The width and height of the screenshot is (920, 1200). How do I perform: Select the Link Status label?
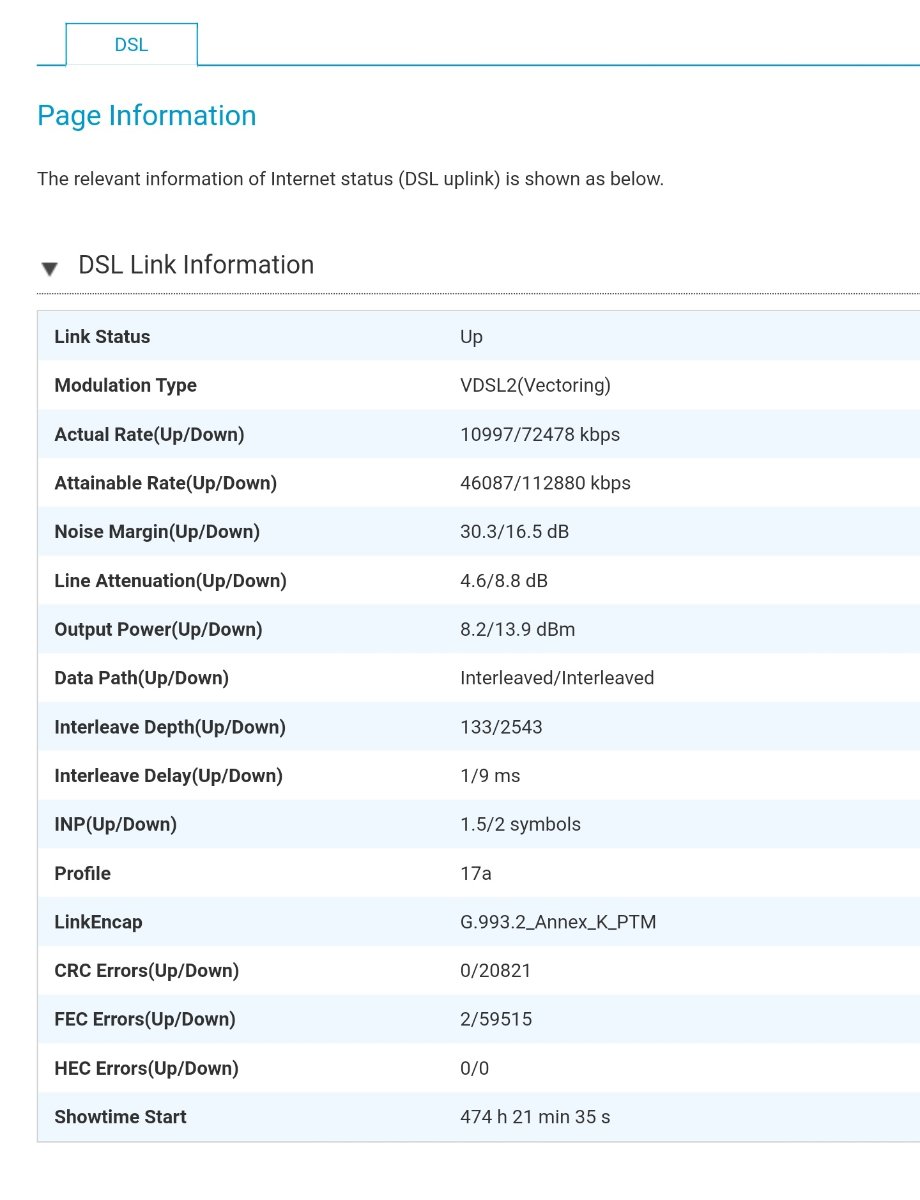coord(102,337)
